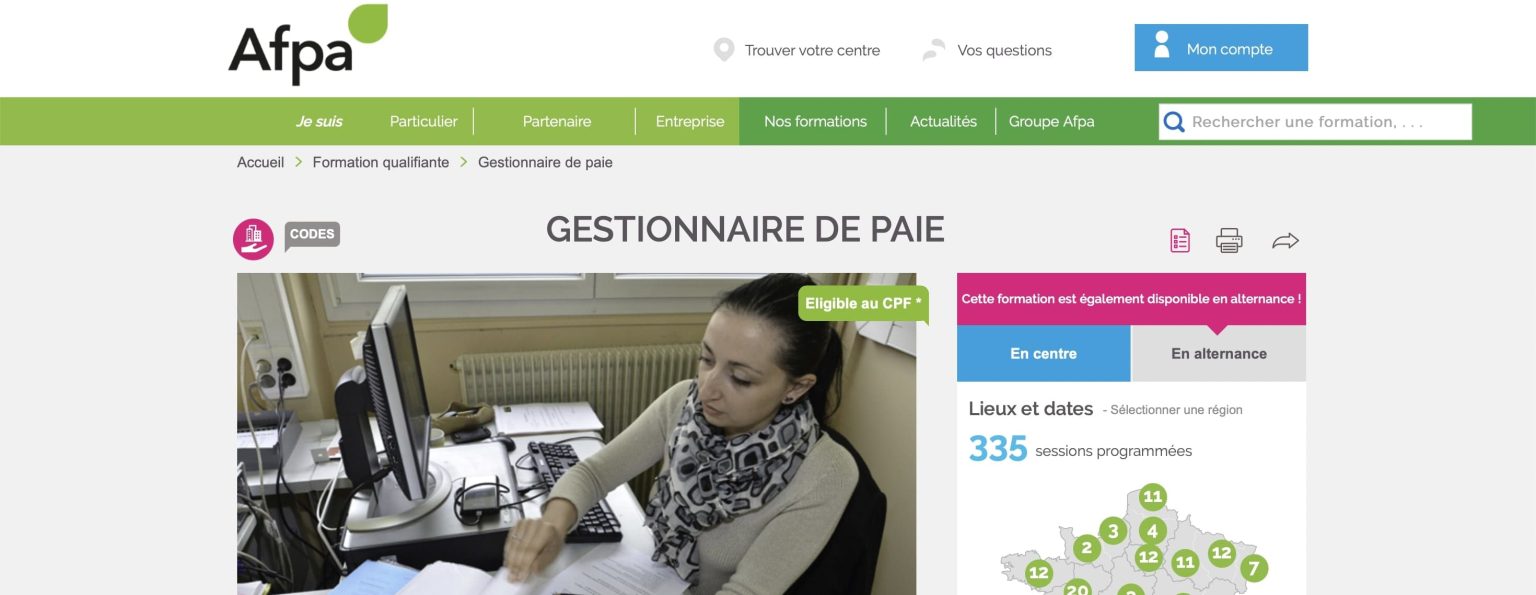Click in the Rechercher une formation field
Screen dimensions: 1536x595
pyautogui.click(x=1315, y=122)
